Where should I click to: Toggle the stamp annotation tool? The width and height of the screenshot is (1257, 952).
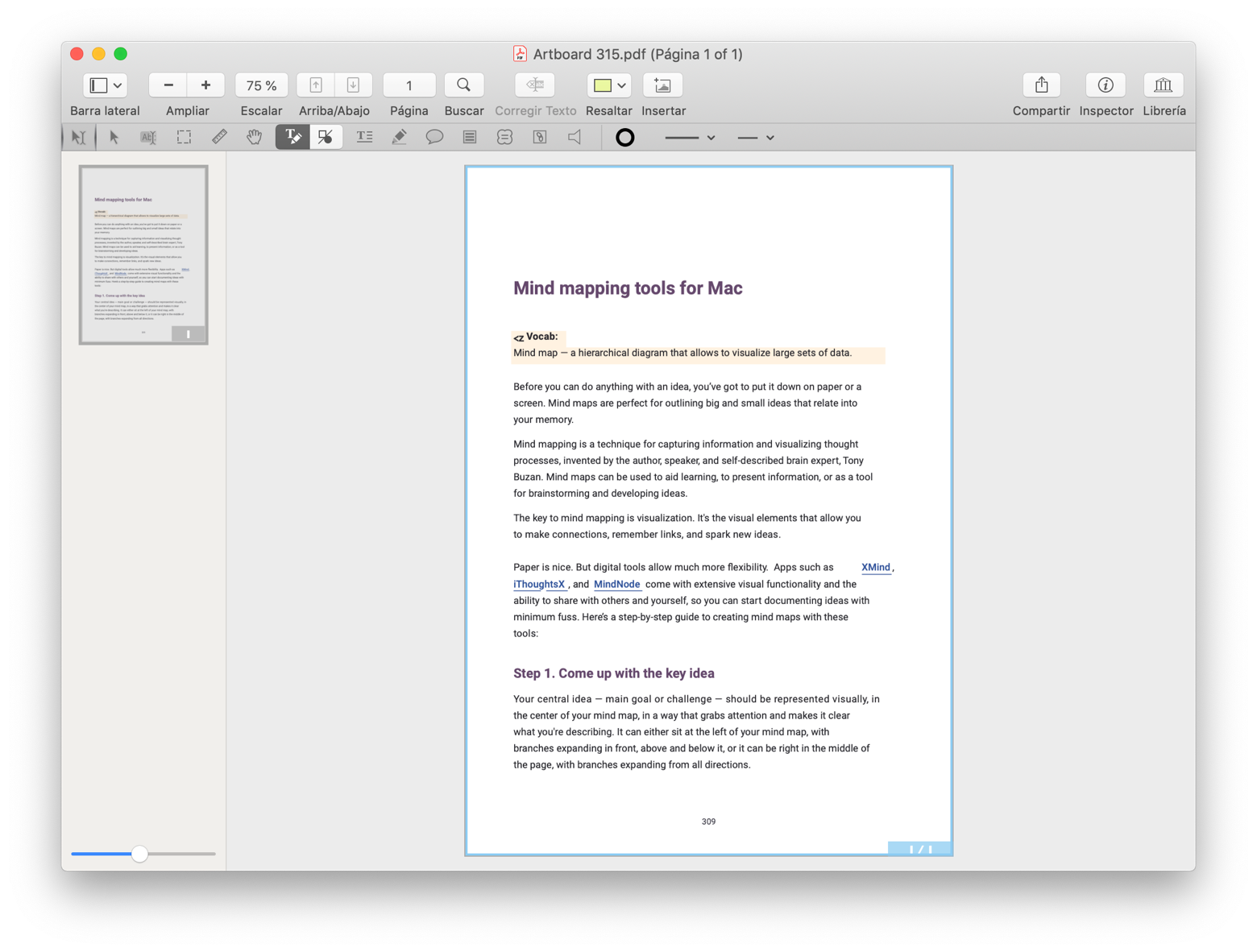tap(504, 137)
